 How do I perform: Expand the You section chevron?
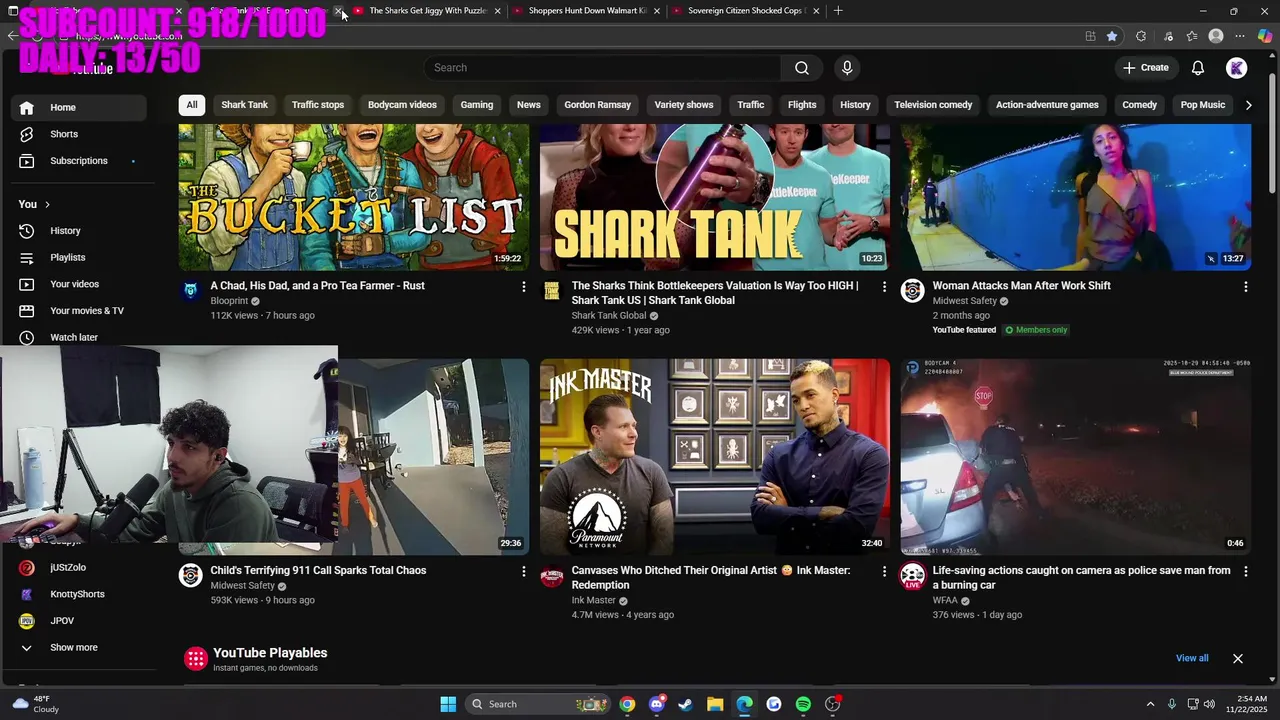point(47,205)
